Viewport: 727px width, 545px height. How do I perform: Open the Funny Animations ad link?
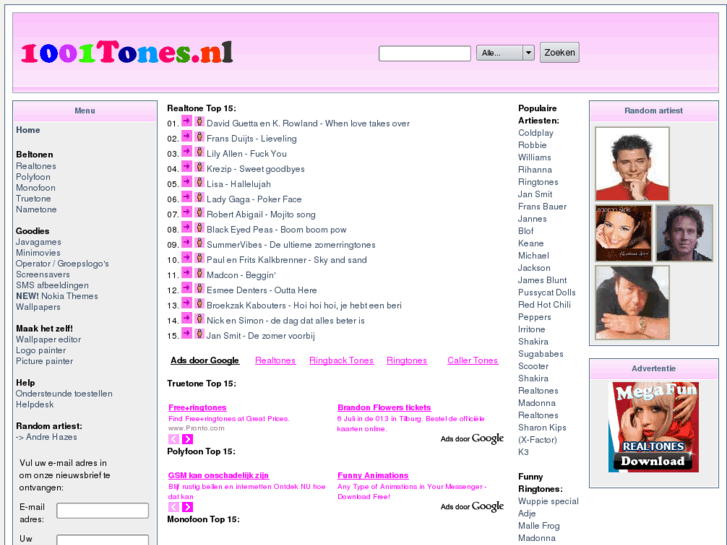(x=373, y=475)
